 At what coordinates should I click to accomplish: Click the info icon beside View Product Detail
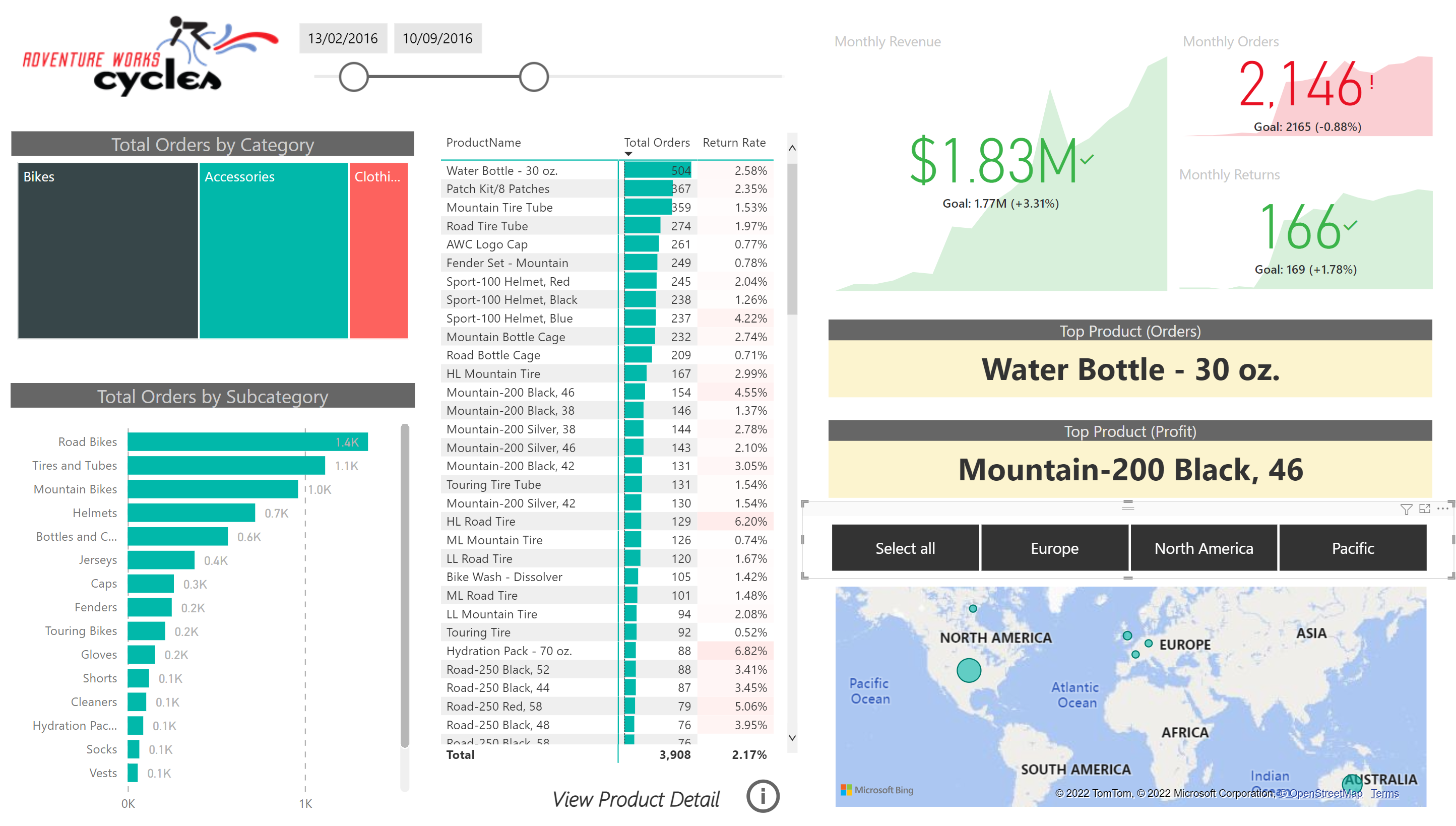tap(763, 796)
